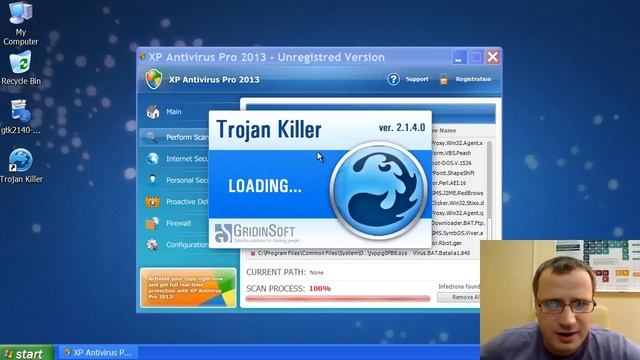
Task: Select the Worm.VBS.Peach infection row
Action: (x=451, y=153)
